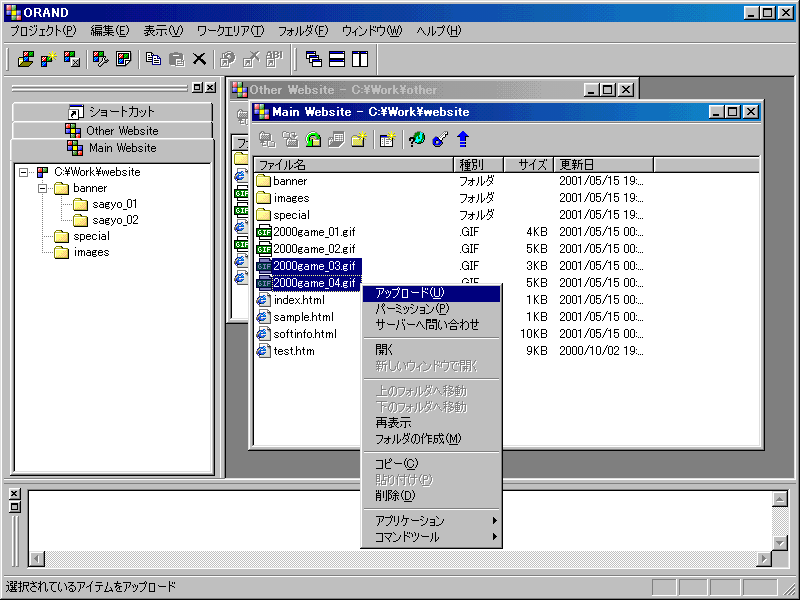Screen dimensions: 800x600
Task: Open the 表示 menu
Action: (163, 31)
